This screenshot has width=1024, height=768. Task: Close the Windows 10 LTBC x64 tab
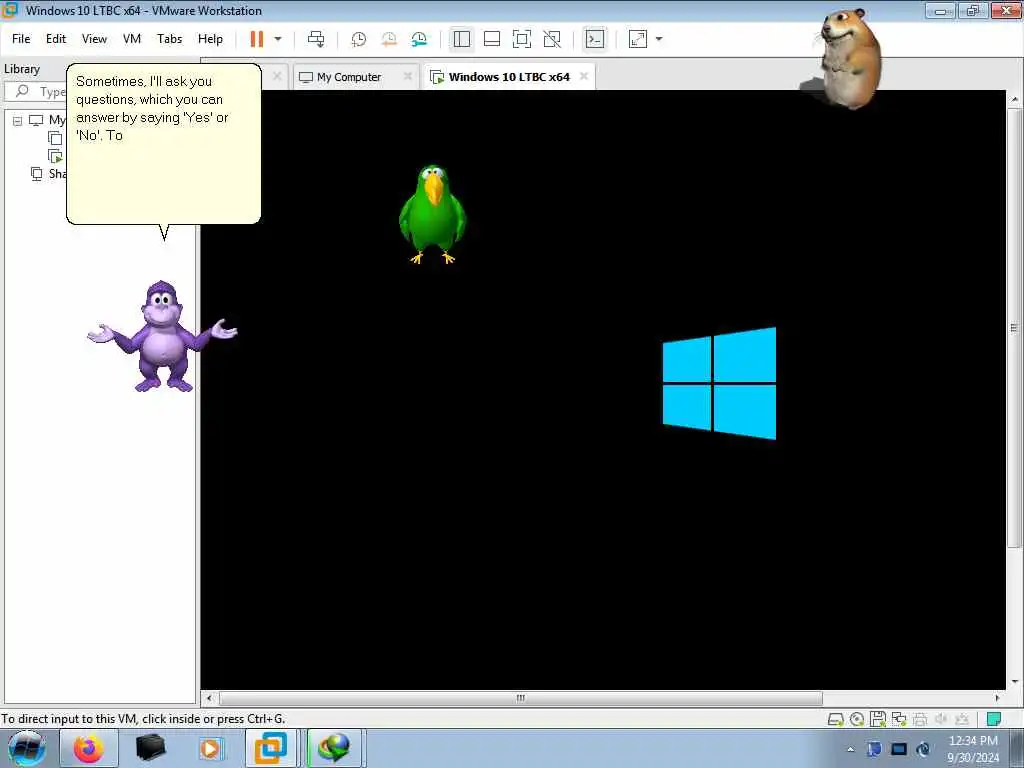584,76
